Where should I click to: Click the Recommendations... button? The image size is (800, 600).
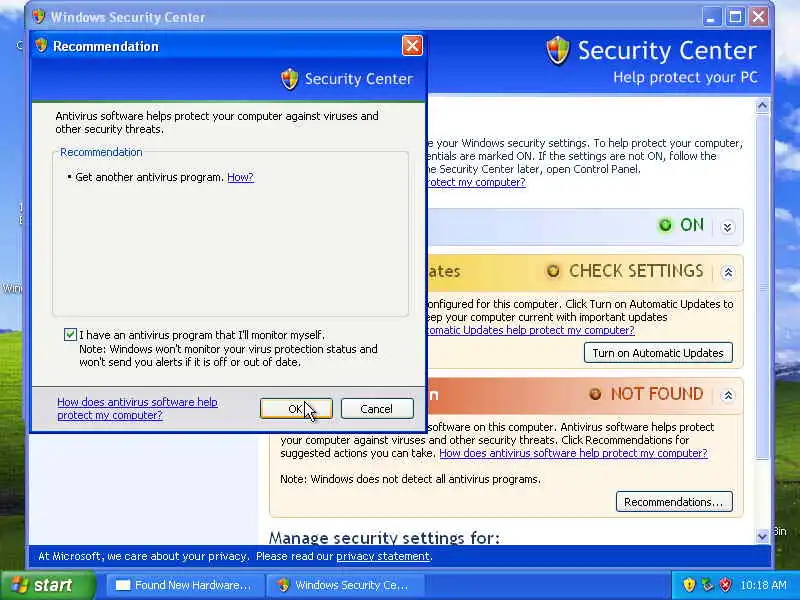[x=674, y=502]
